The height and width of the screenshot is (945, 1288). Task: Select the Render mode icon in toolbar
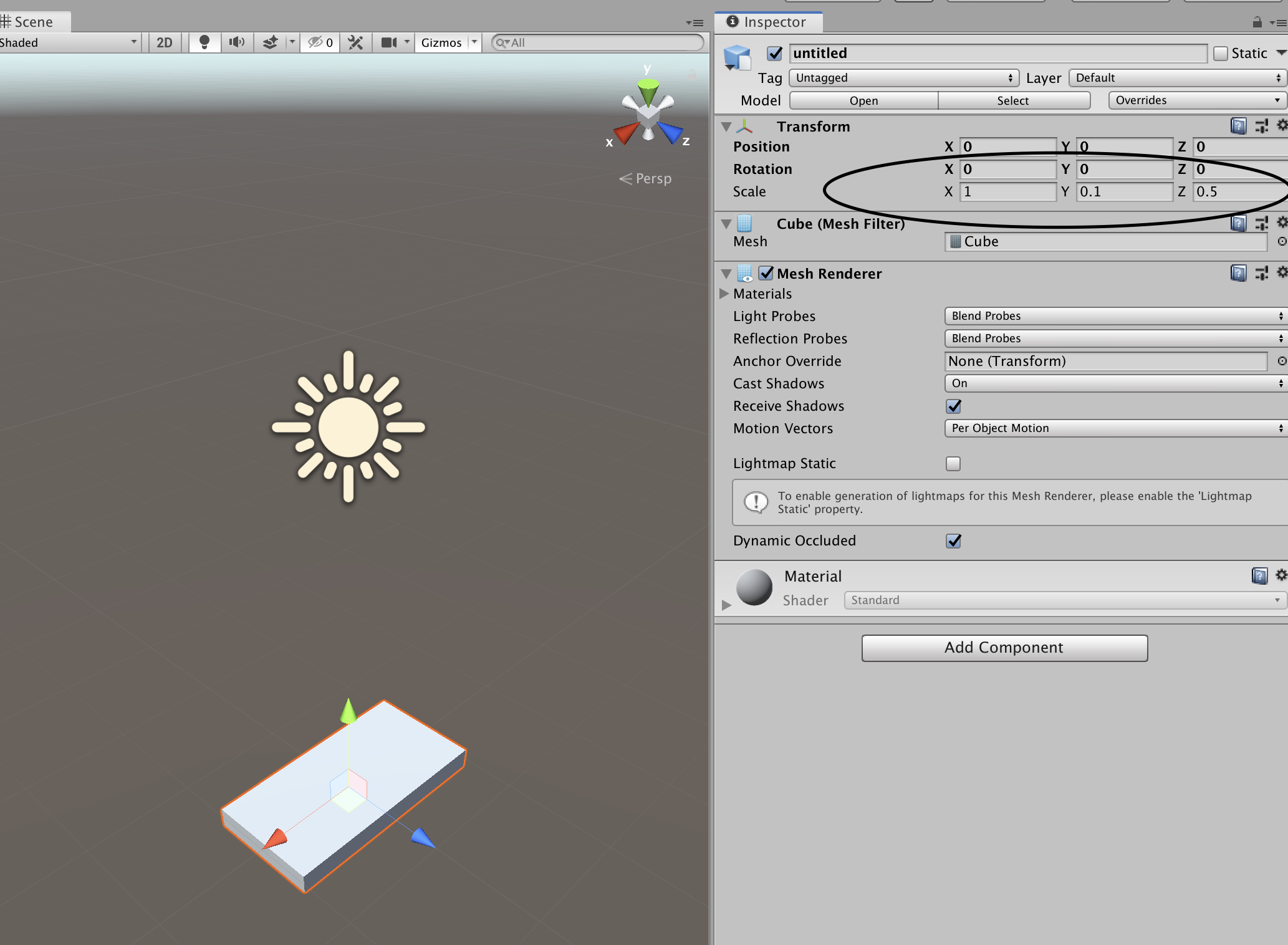pos(65,42)
